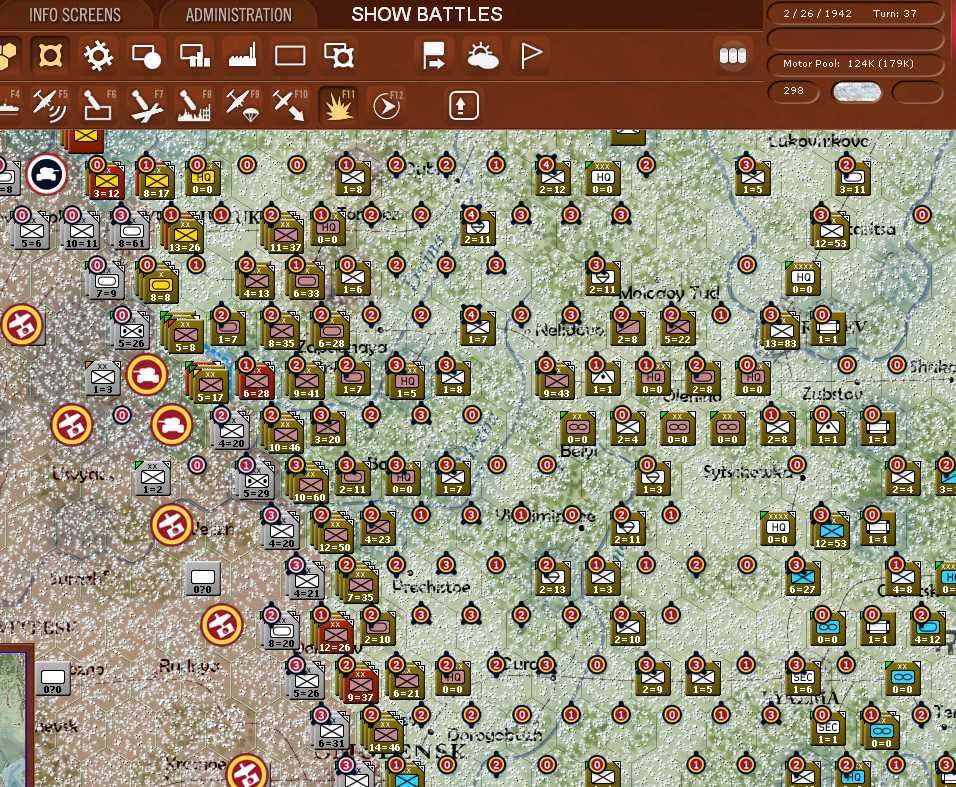Select the F9 air transport parachute mode

click(242, 105)
